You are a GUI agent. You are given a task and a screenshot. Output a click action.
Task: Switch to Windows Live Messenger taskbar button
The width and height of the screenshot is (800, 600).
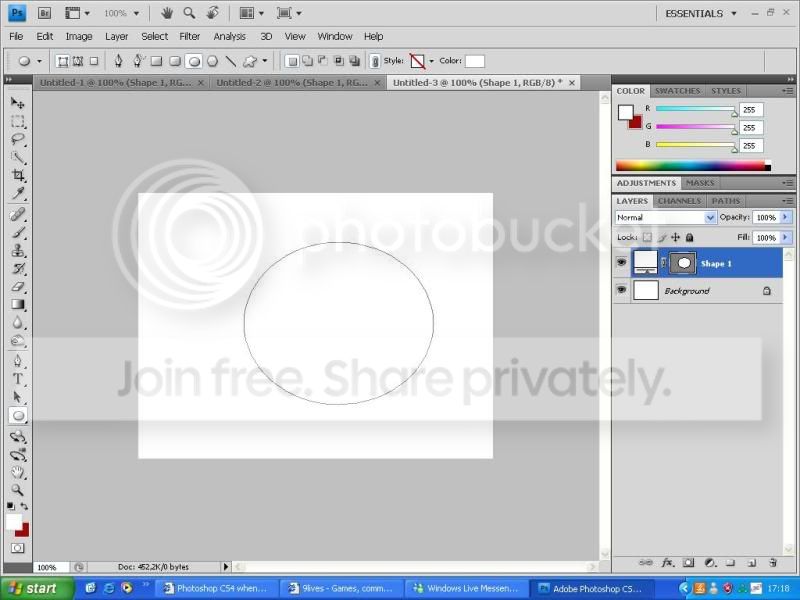coord(466,588)
